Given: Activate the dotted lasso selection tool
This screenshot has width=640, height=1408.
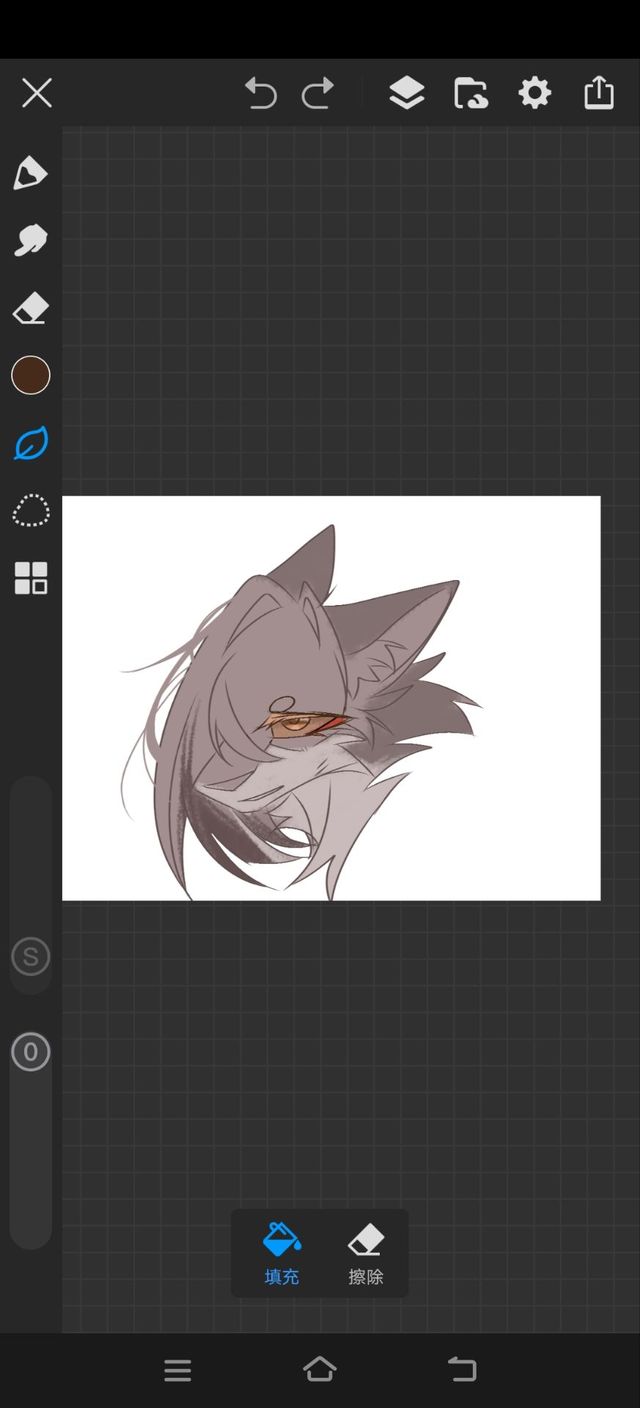Looking at the screenshot, I should (x=30, y=510).
